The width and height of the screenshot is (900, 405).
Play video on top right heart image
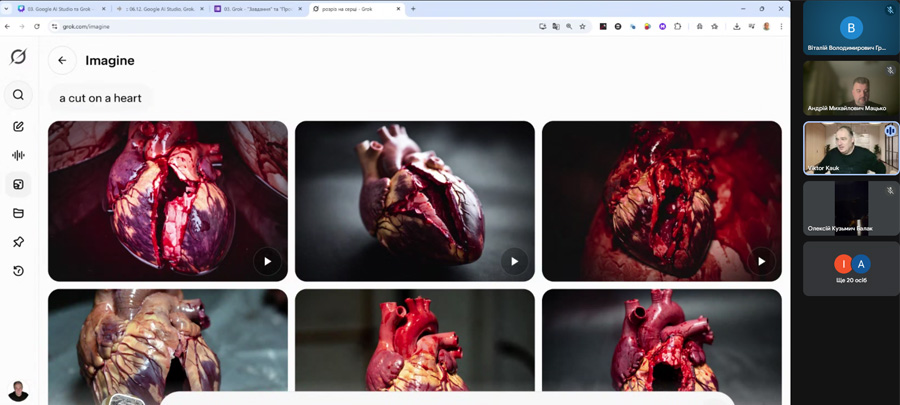[761, 261]
